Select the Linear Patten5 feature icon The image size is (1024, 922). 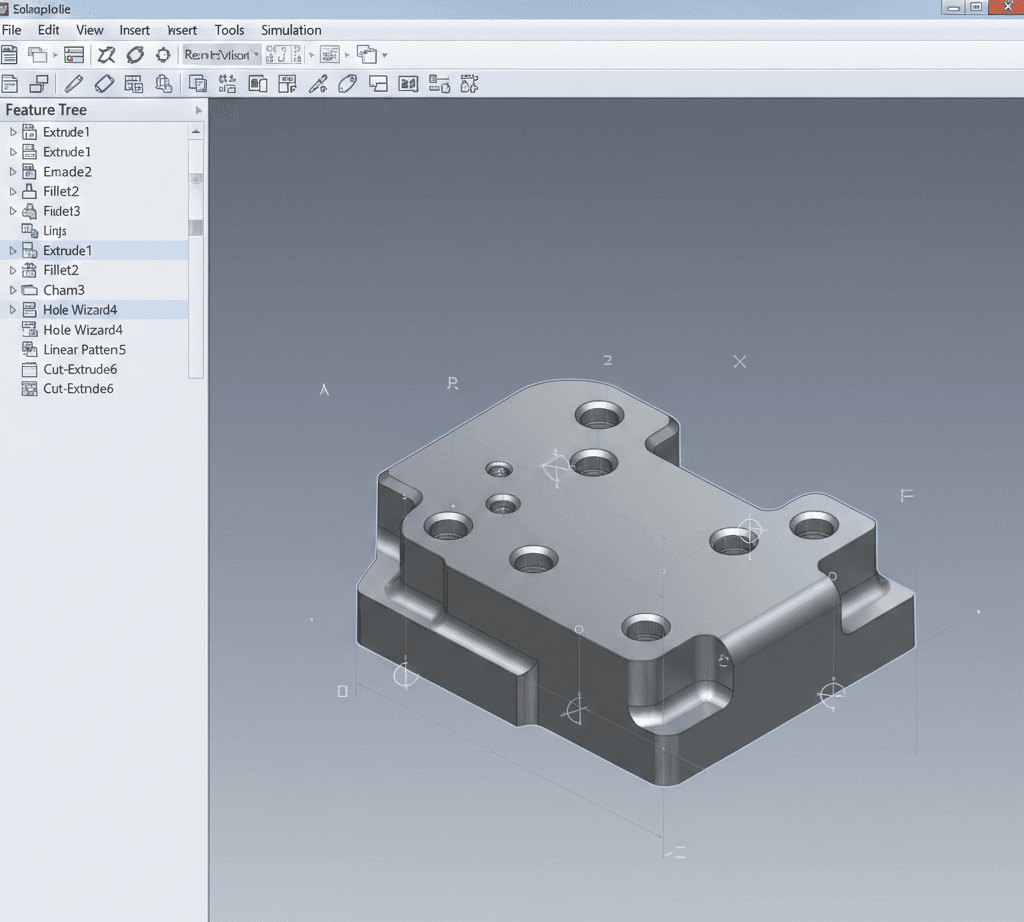click(x=27, y=350)
